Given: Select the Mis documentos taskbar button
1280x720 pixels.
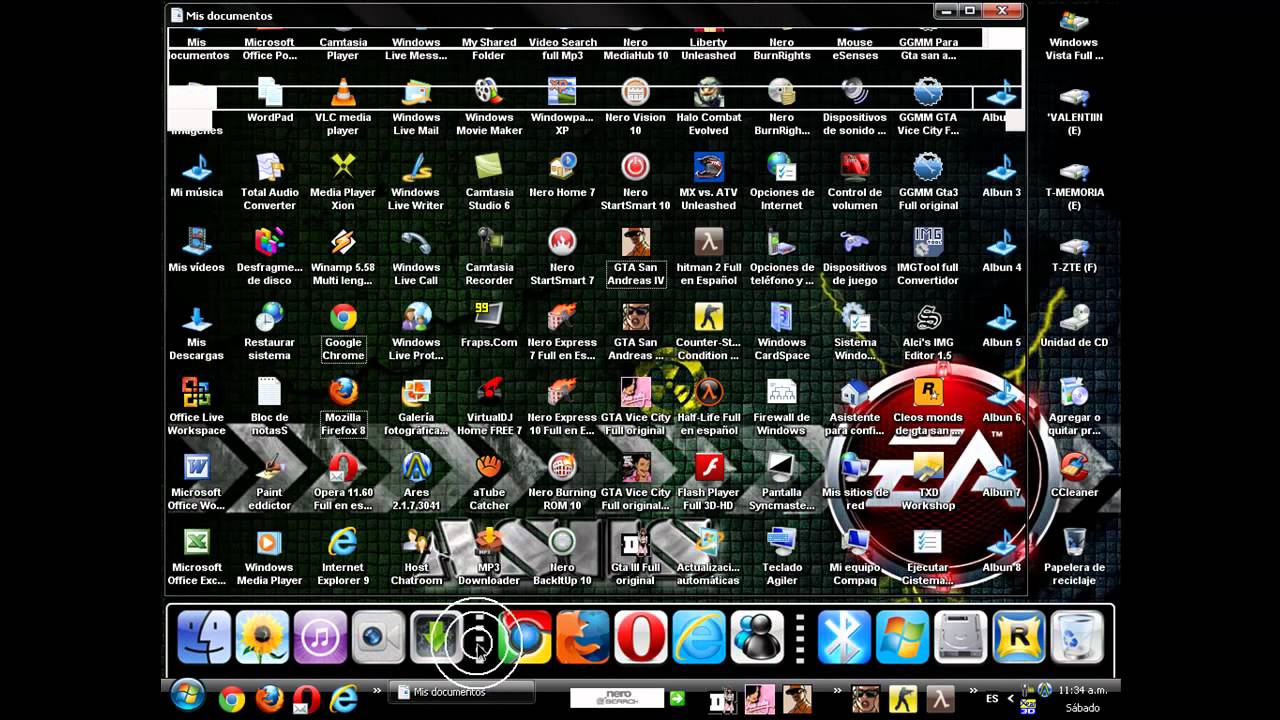Looking at the screenshot, I should (x=461, y=692).
